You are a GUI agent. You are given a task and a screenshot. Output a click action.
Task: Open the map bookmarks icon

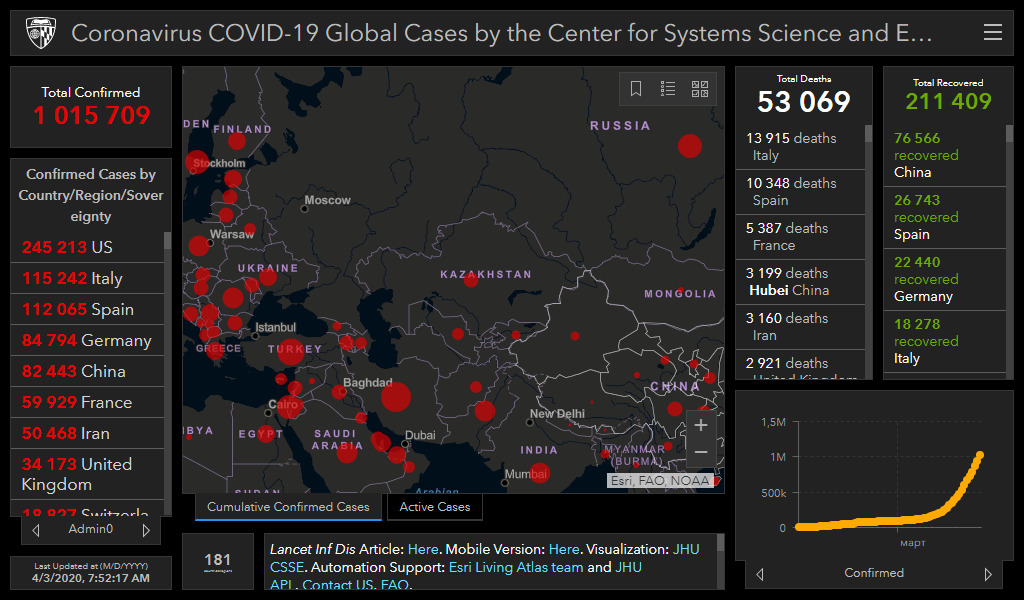point(636,89)
